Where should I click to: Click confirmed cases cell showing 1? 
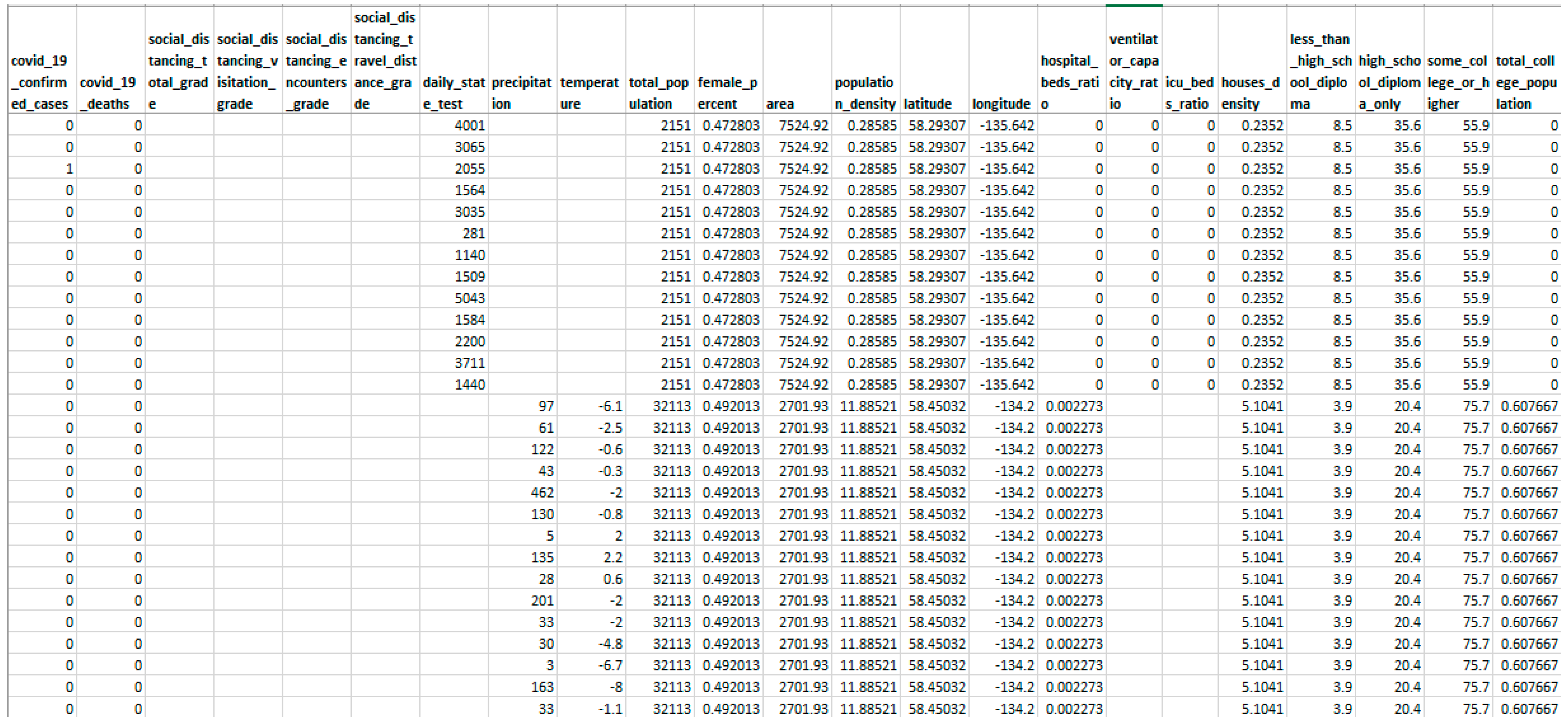tap(68, 169)
